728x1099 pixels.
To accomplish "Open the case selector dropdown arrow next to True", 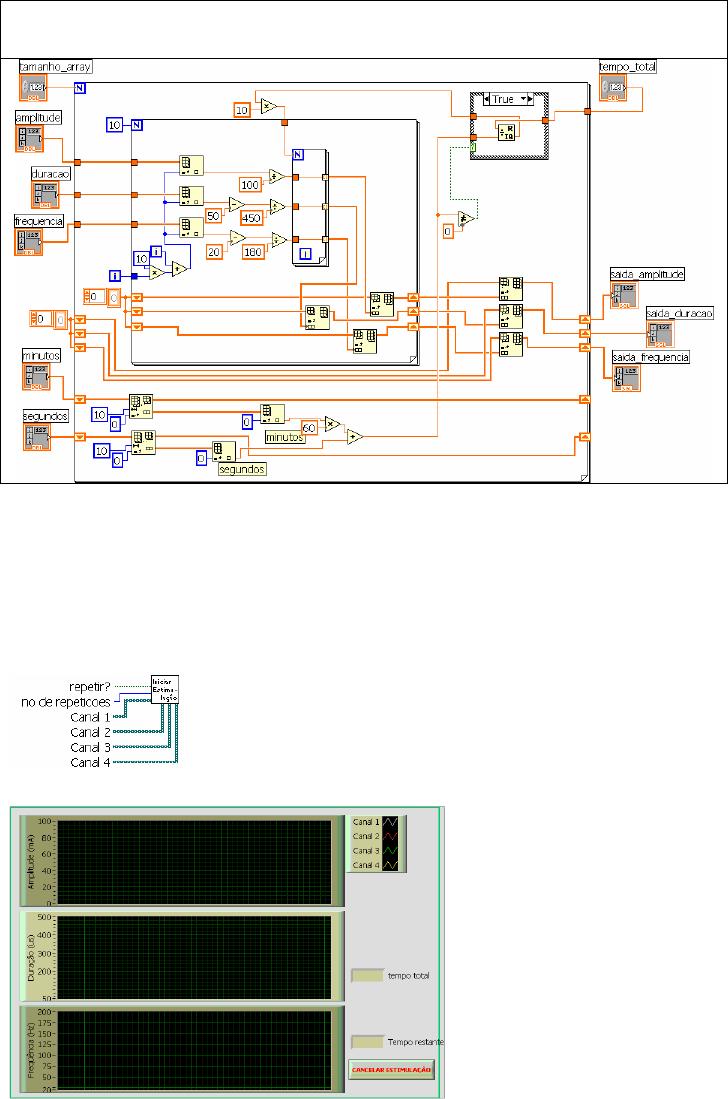I will pyautogui.click(x=523, y=100).
